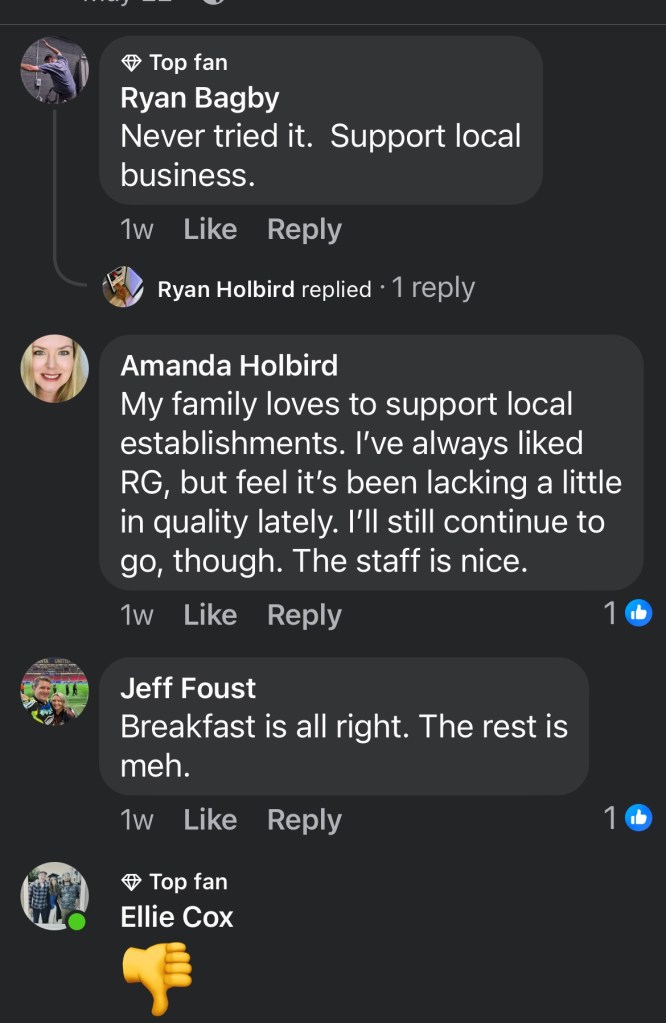Open Amanda Holbird's profile picture
This screenshot has height=1023, width=666.
point(55,368)
